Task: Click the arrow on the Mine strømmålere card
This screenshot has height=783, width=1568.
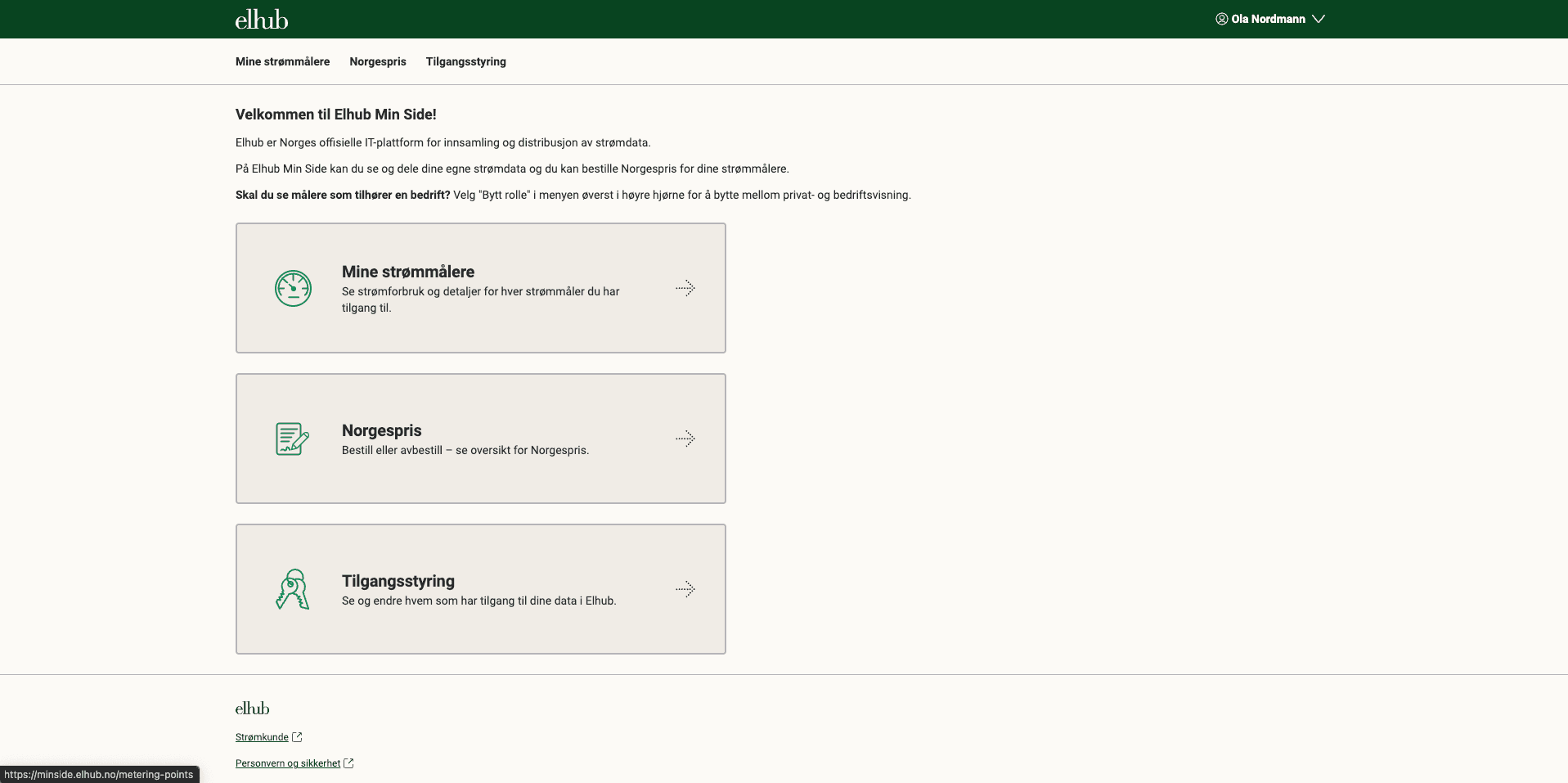Action: pos(685,288)
